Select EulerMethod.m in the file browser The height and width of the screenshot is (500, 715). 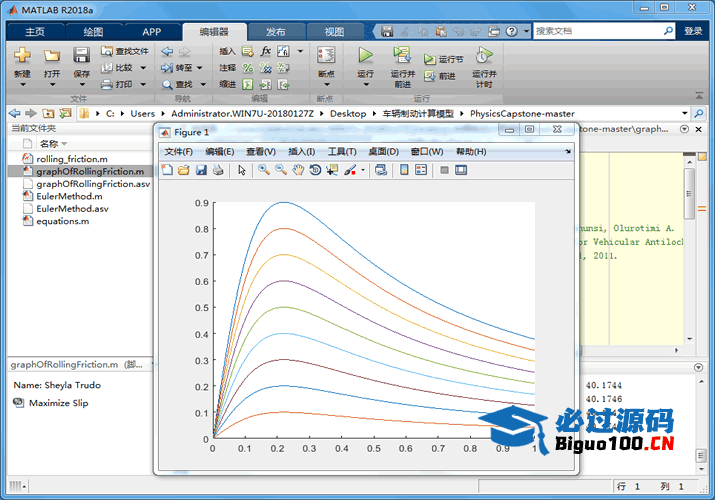point(63,196)
